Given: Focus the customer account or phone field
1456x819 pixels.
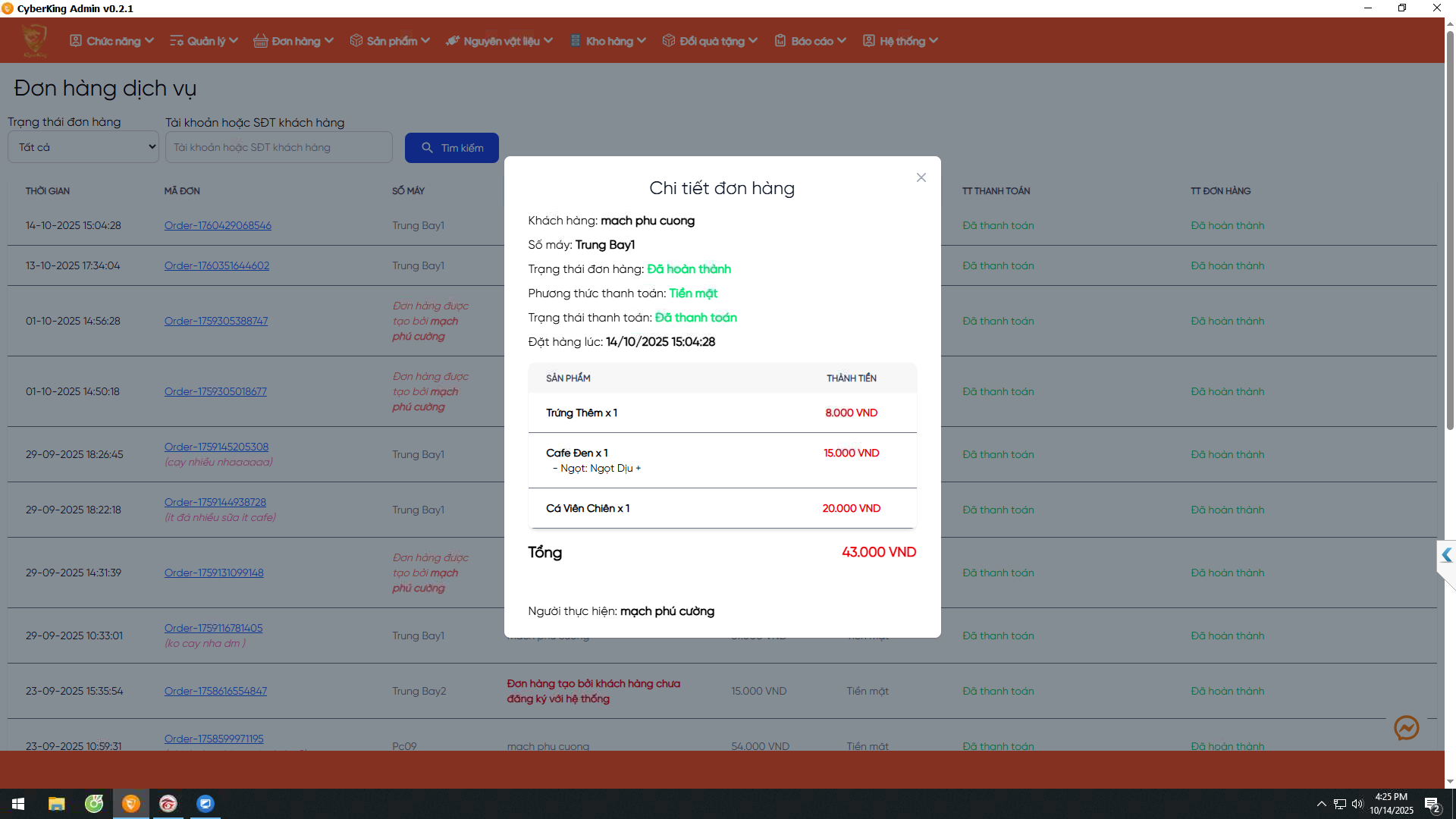Looking at the screenshot, I should tap(278, 147).
